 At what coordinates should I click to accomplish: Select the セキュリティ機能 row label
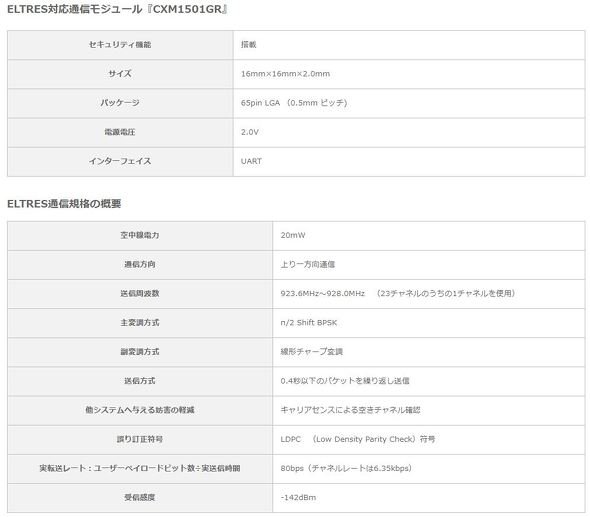pyautogui.click(x=120, y=44)
